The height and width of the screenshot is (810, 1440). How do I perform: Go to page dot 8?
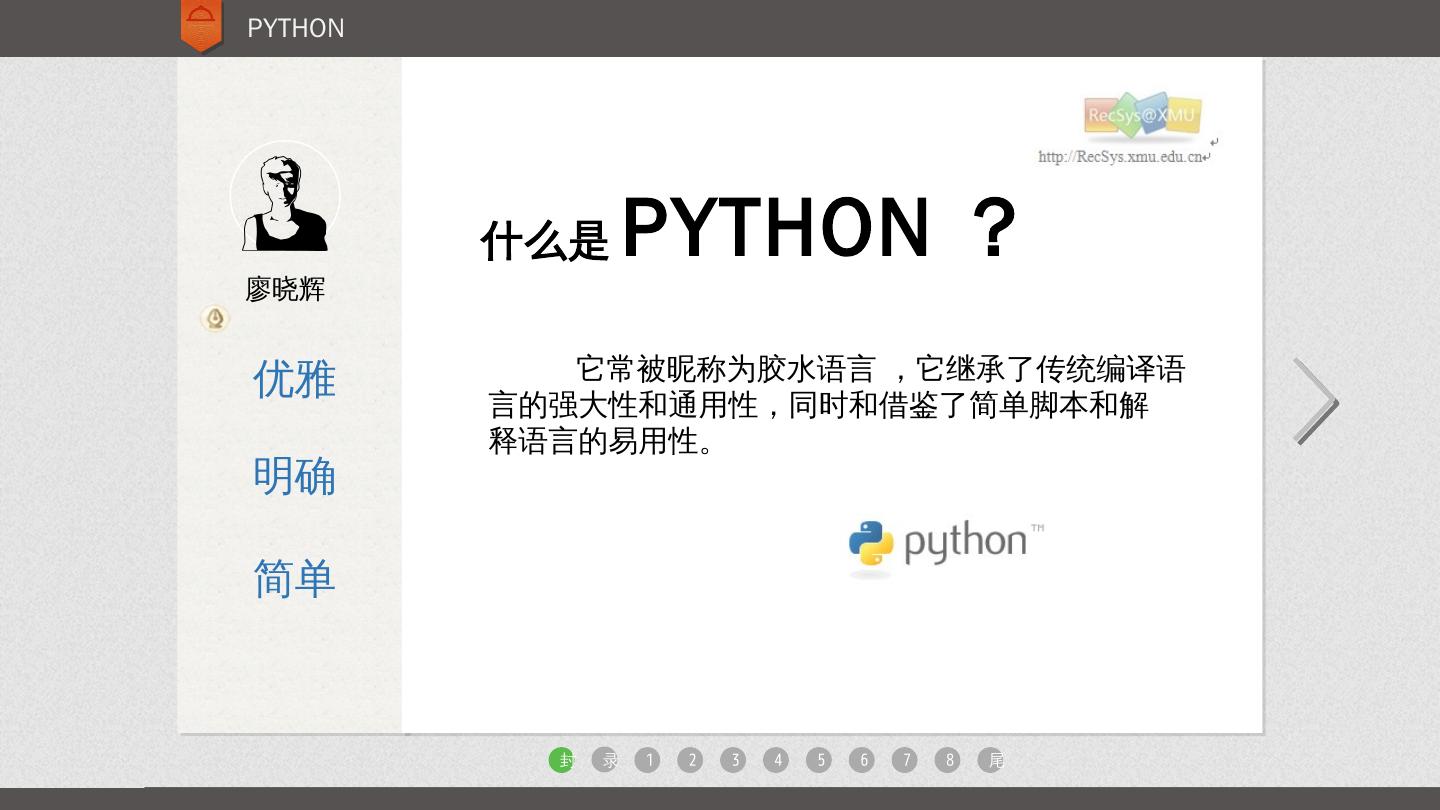click(949, 760)
